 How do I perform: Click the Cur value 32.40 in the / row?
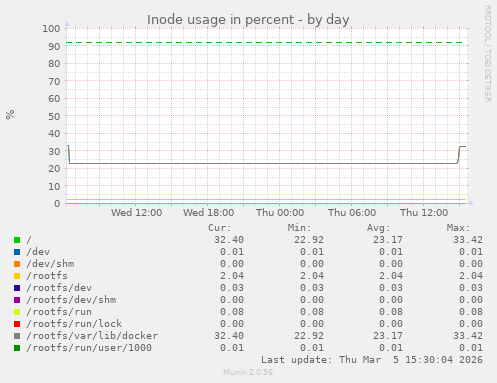click(229, 240)
